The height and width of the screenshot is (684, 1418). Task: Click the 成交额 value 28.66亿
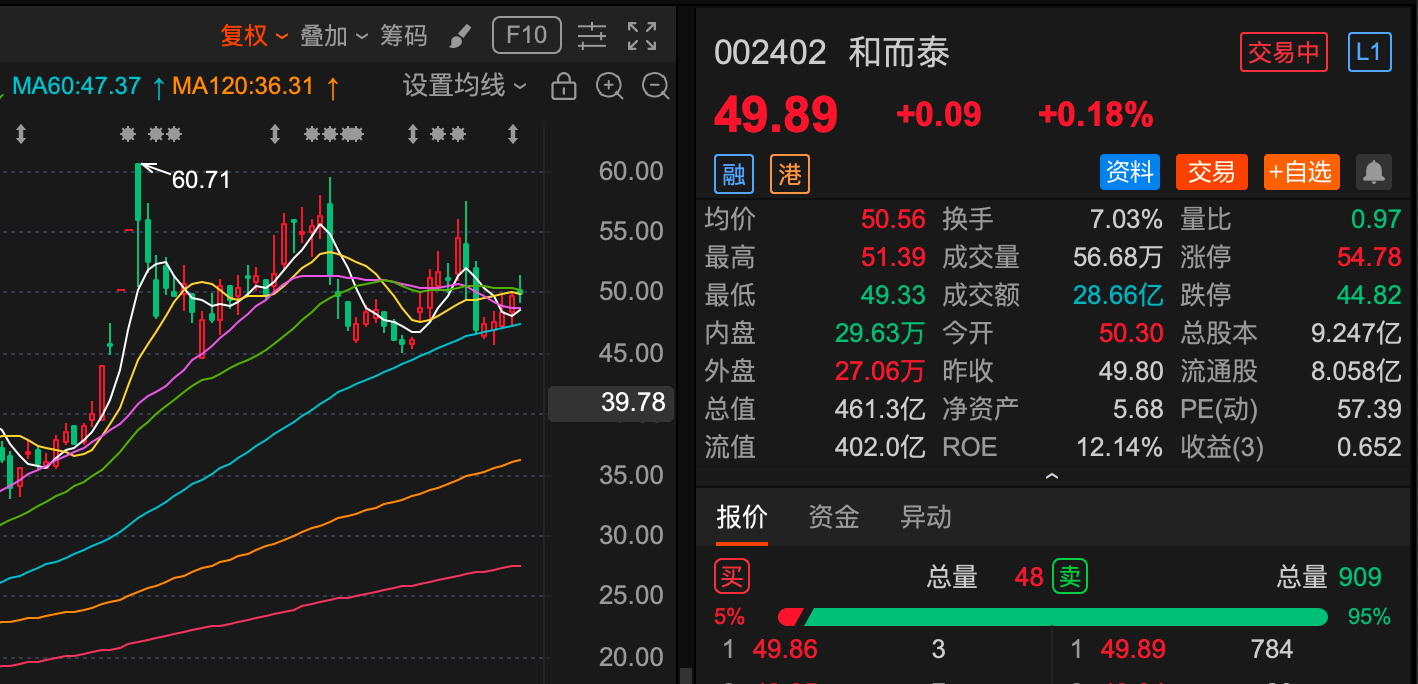pos(1118,296)
